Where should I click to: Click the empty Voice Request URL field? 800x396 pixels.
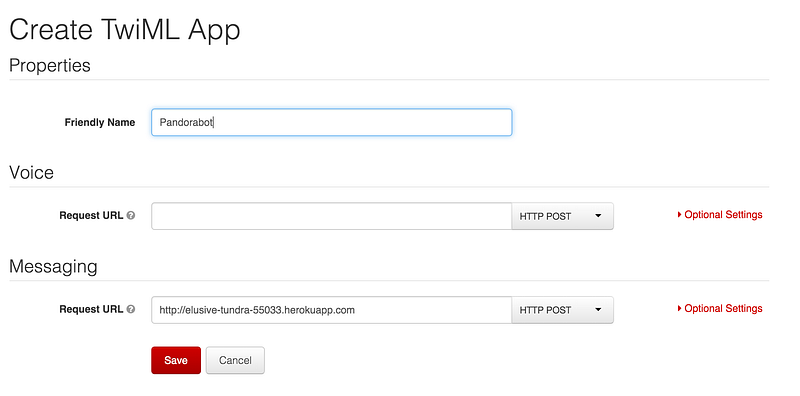332,216
